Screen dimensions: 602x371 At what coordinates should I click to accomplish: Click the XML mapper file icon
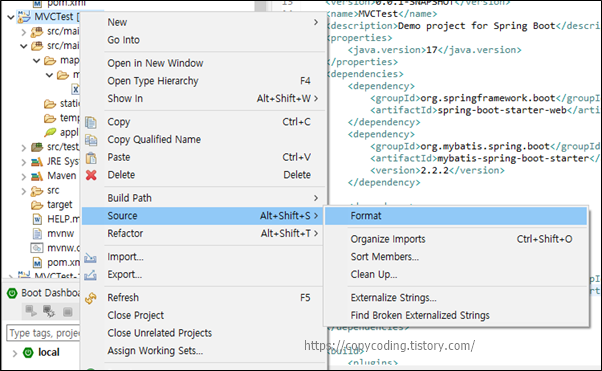point(75,89)
